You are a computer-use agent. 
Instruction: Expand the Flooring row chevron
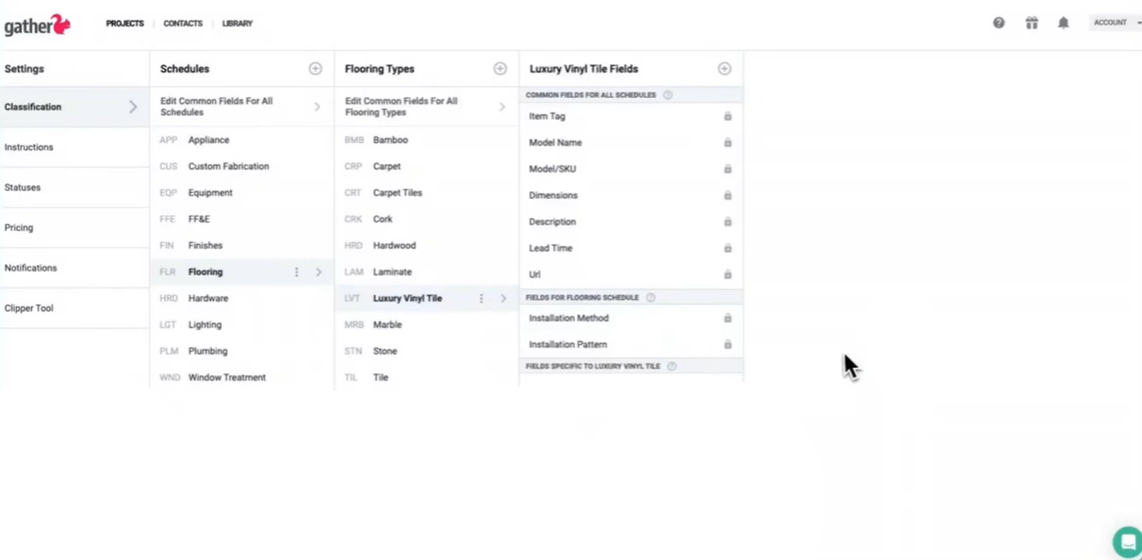[318, 272]
